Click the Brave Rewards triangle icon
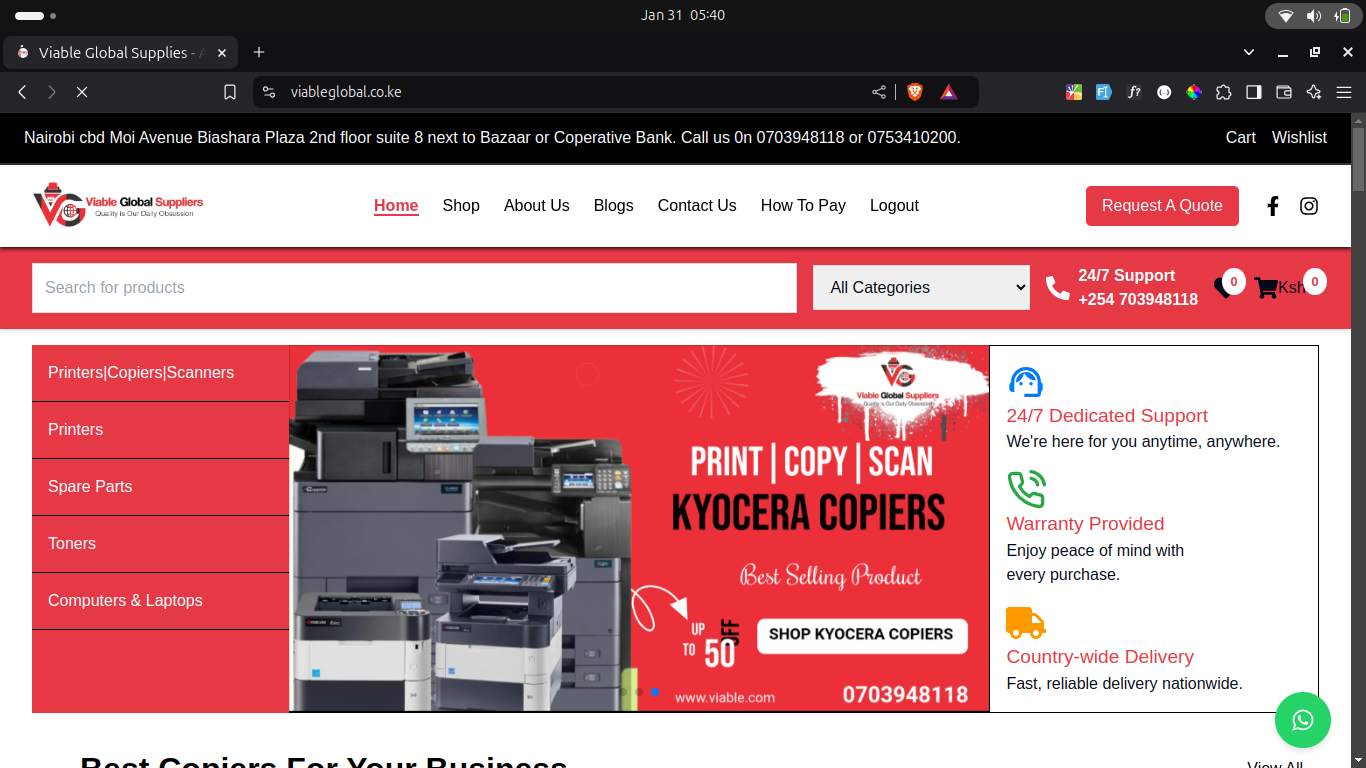Viewport: 1366px width, 768px height. [949, 92]
